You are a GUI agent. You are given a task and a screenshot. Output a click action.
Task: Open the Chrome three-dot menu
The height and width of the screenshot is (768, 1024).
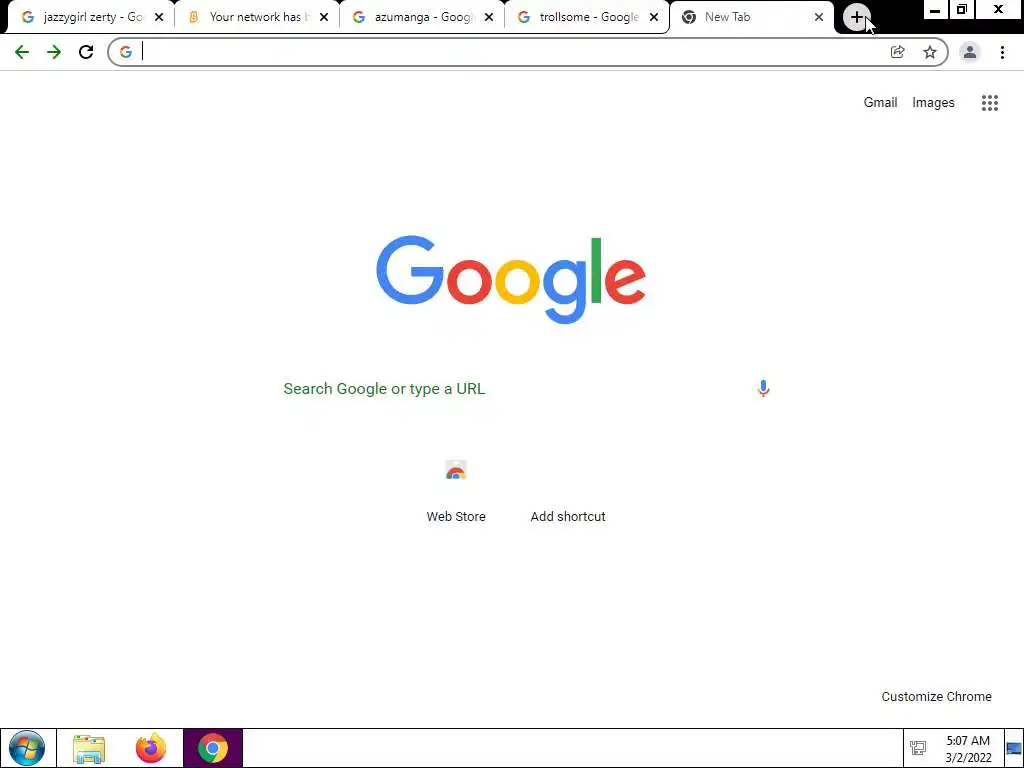click(x=1002, y=52)
